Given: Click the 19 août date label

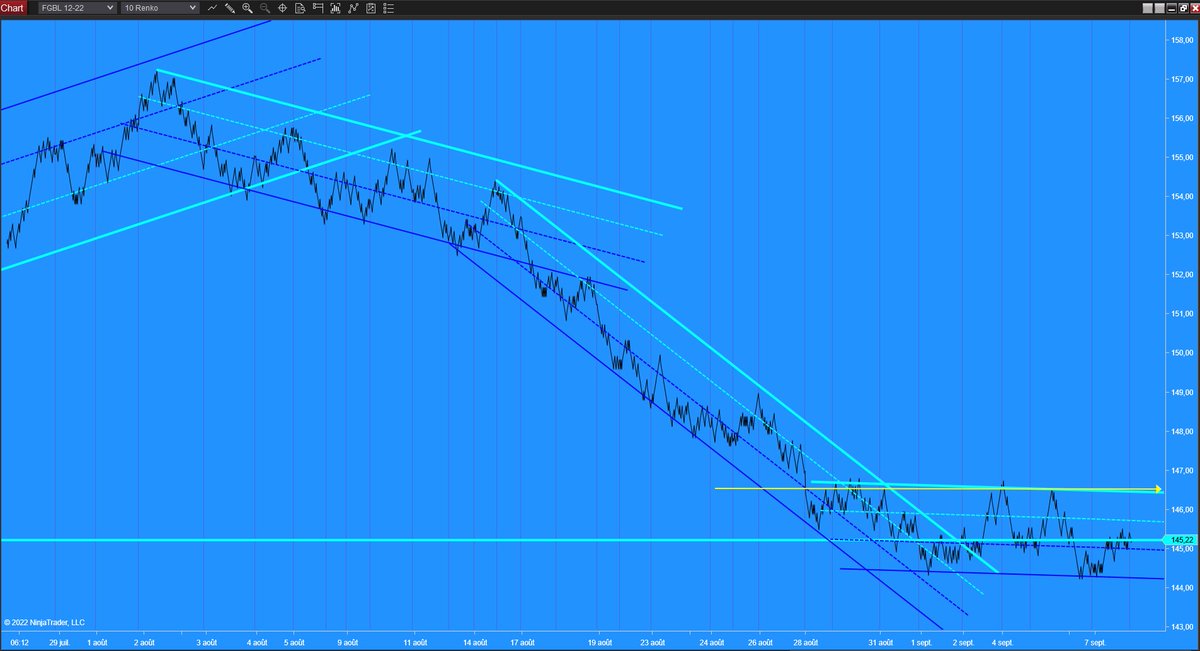Looking at the screenshot, I should coord(600,642).
